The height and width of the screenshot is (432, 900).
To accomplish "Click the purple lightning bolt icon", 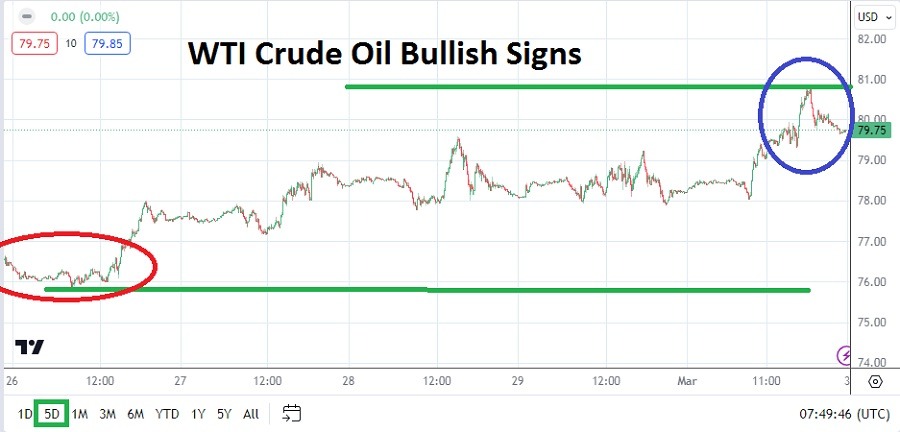I will click(846, 355).
